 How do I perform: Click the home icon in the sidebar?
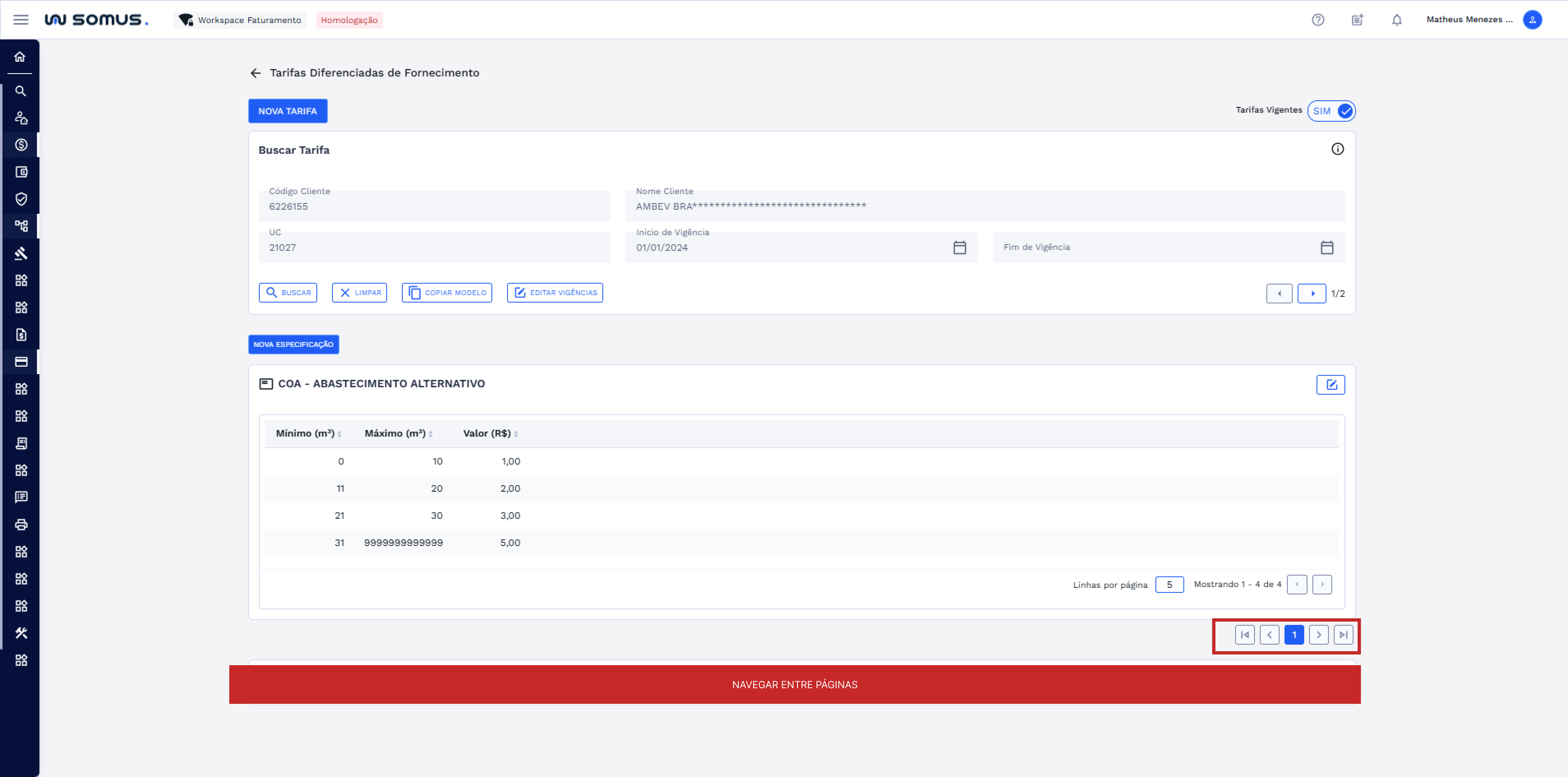(20, 57)
